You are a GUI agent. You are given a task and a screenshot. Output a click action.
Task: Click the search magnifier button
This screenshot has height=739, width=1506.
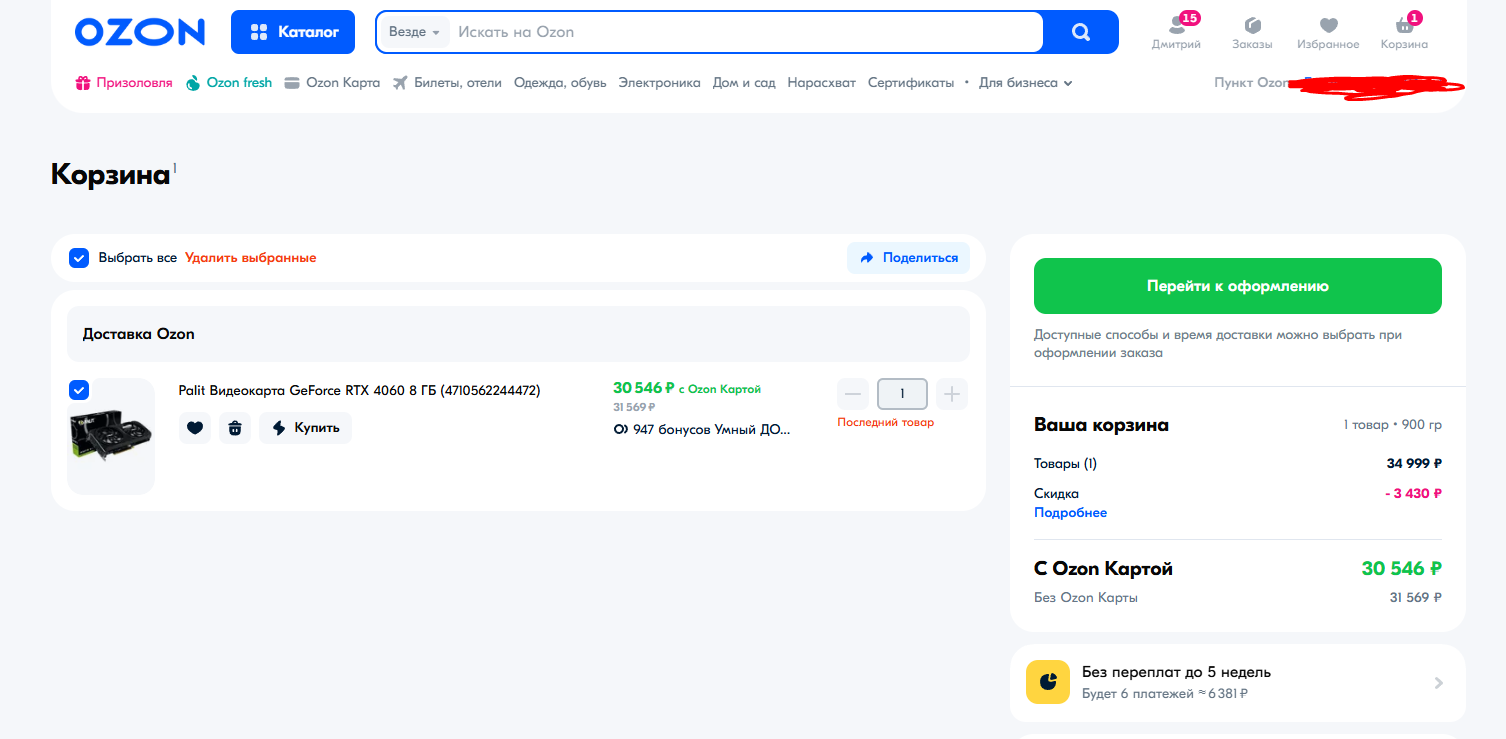click(1081, 32)
